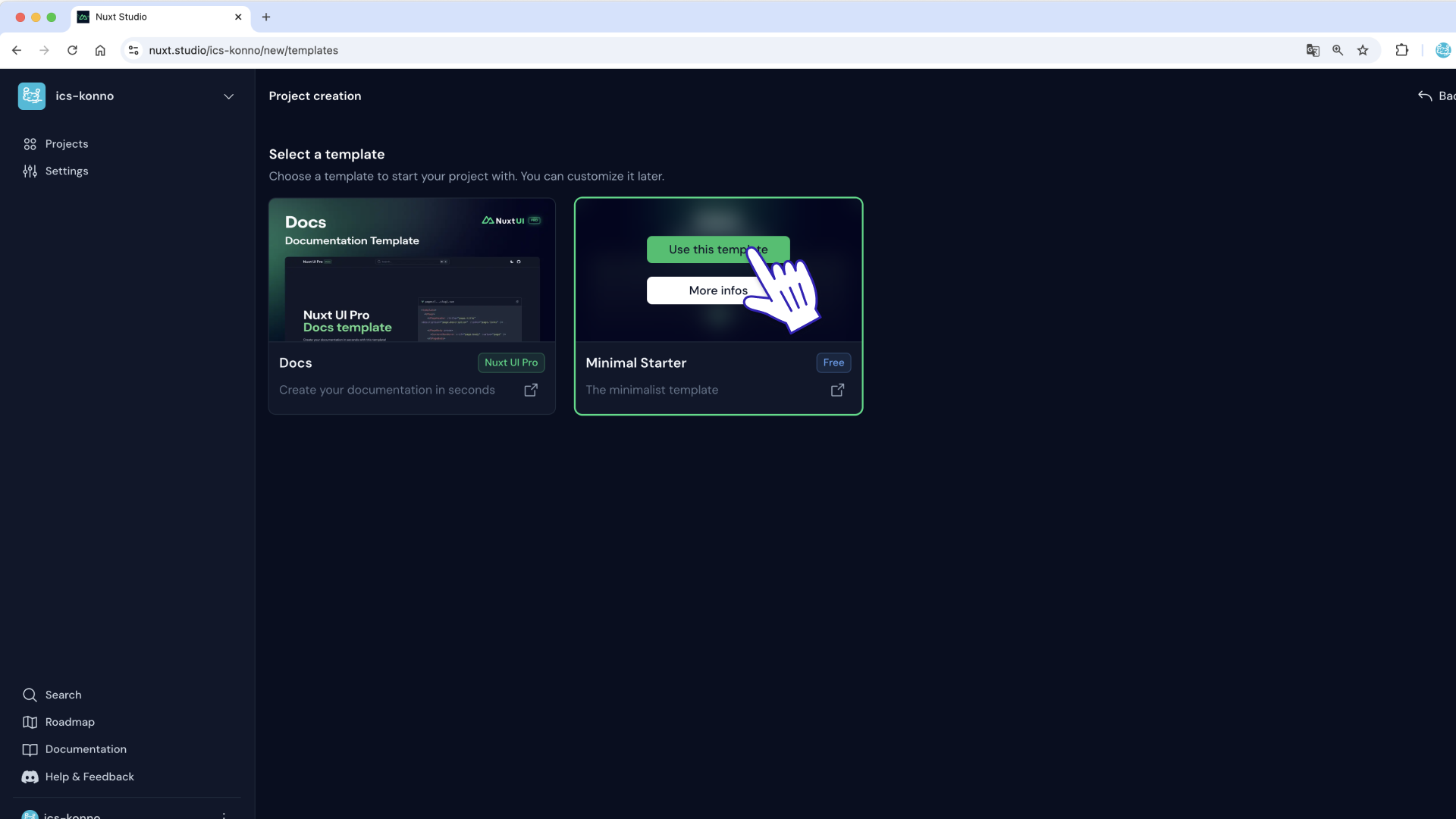Reload the page

click(x=72, y=50)
